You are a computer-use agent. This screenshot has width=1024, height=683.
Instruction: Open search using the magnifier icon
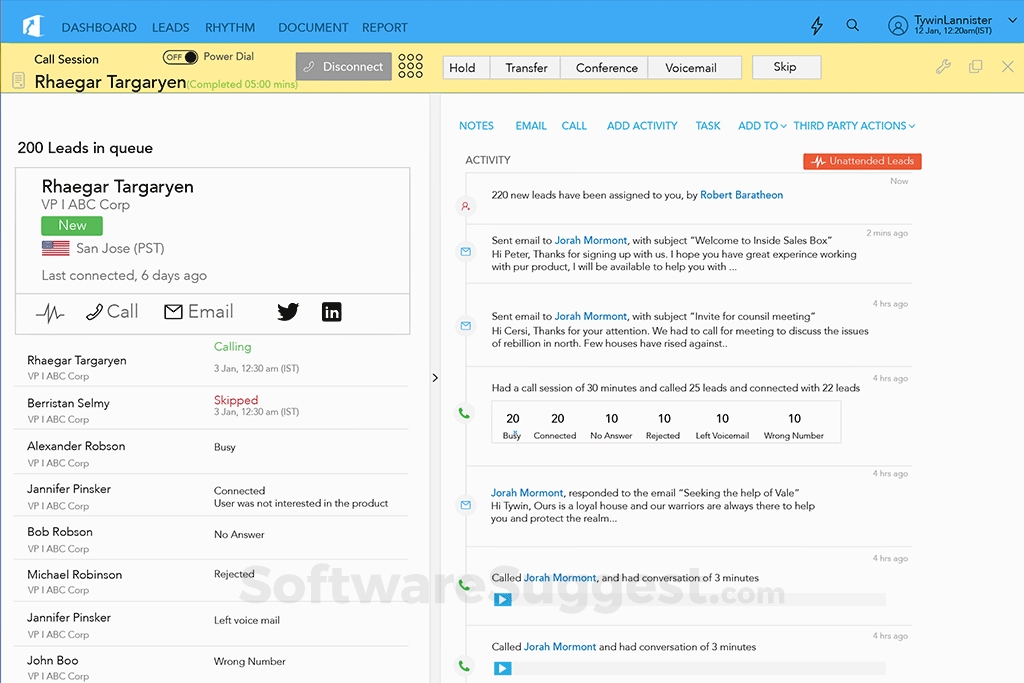point(853,25)
